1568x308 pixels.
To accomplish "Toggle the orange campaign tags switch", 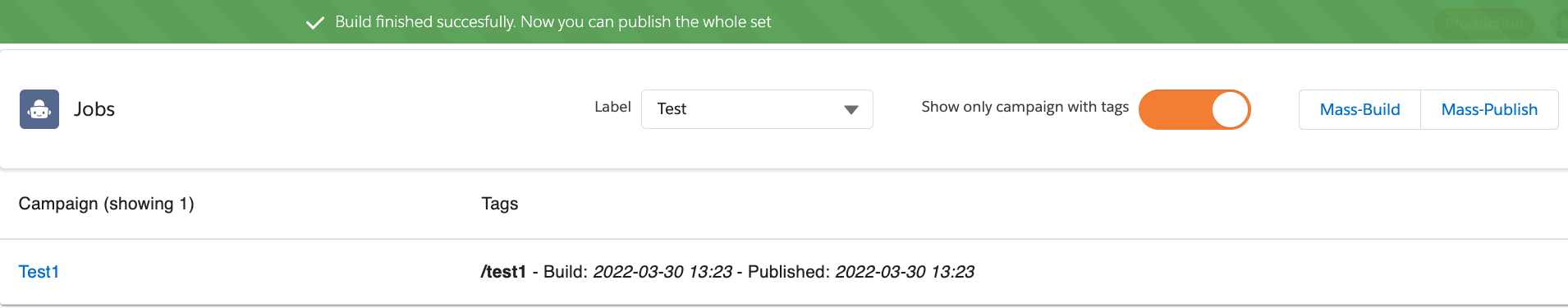I will pyautogui.click(x=1194, y=109).
